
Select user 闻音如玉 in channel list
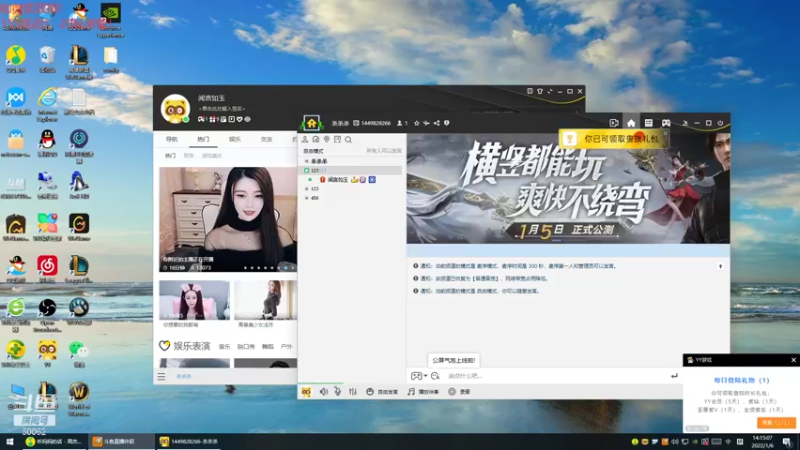338,180
